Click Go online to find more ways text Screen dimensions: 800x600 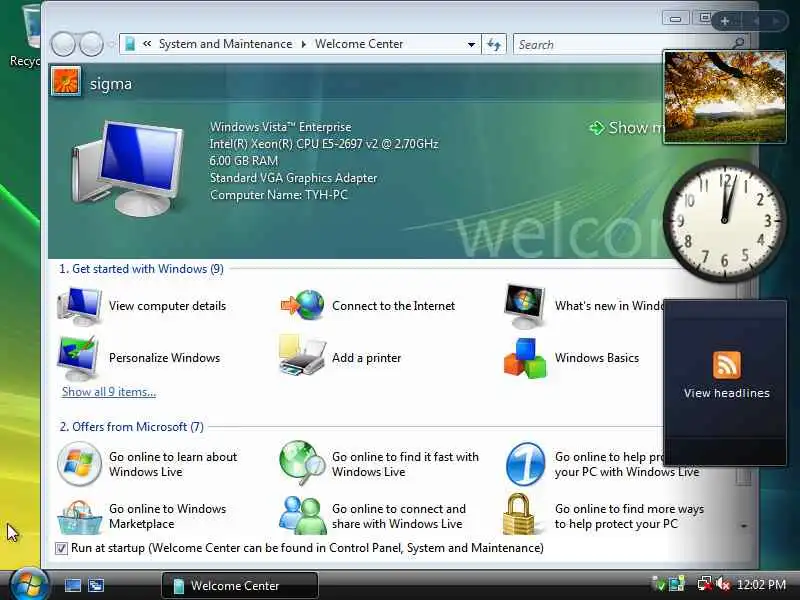point(629,516)
